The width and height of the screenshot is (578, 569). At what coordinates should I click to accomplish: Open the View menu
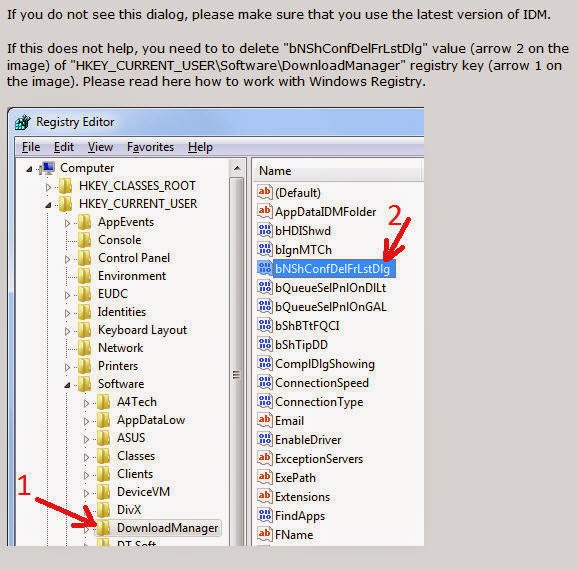click(x=100, y=147)
